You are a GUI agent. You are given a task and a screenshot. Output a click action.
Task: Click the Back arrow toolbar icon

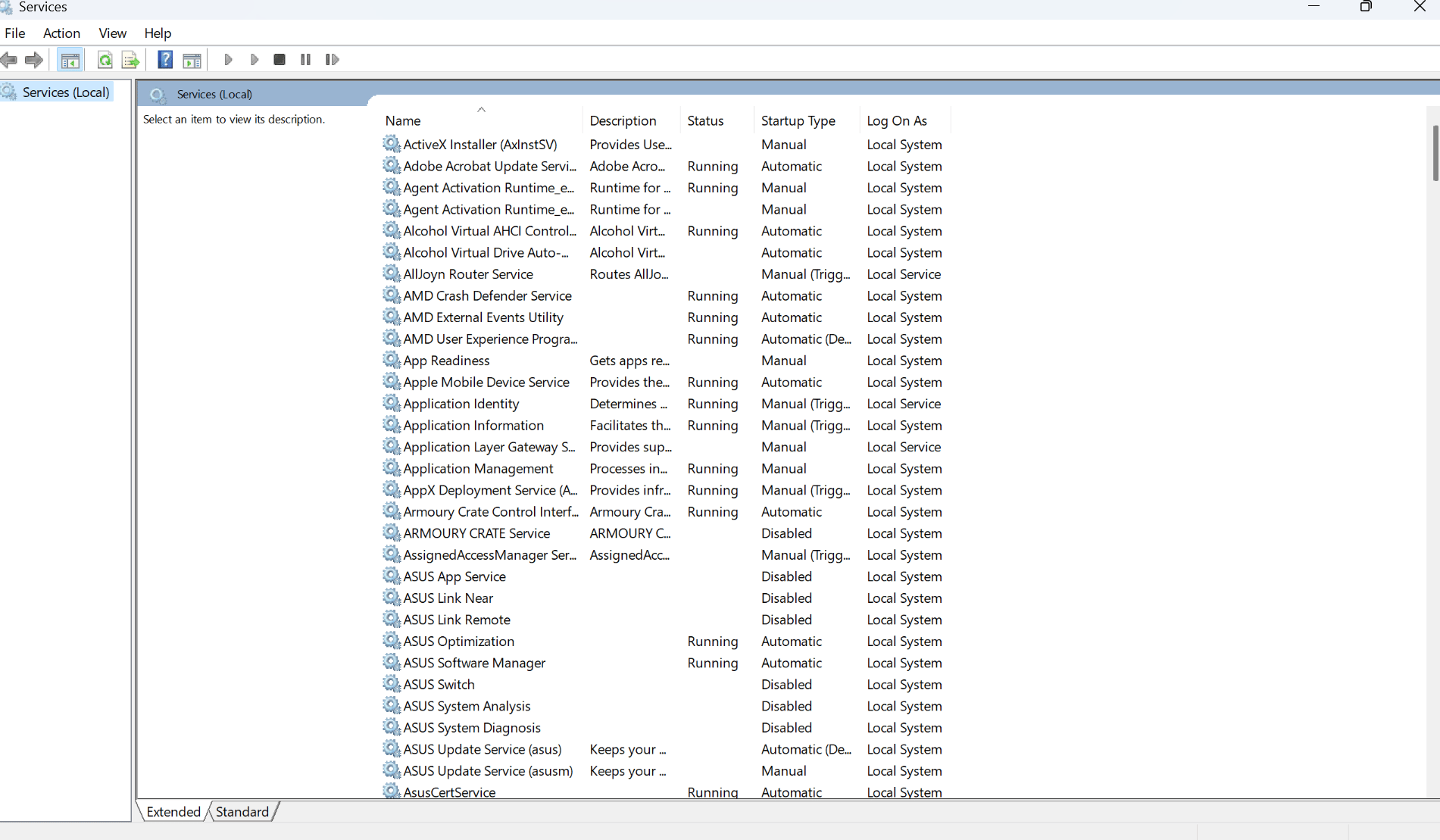tap(9, 60)
